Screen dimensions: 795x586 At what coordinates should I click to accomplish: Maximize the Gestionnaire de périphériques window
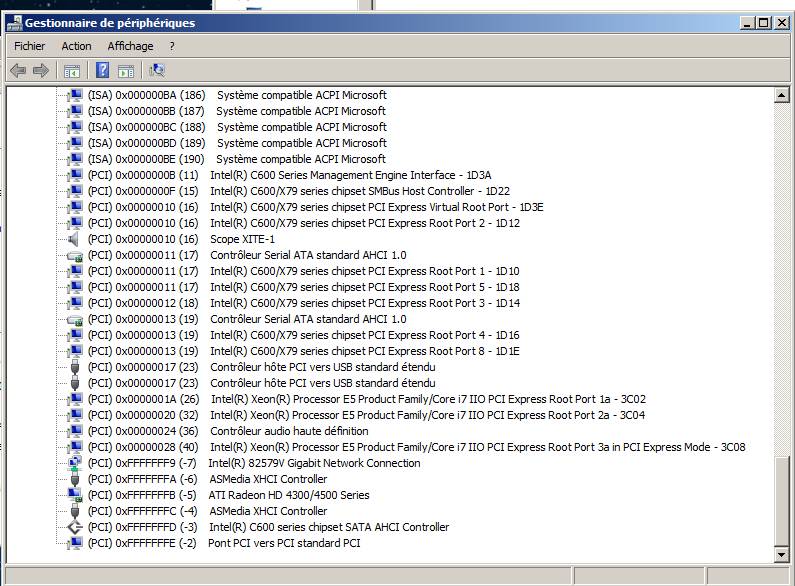pos(763,23)
